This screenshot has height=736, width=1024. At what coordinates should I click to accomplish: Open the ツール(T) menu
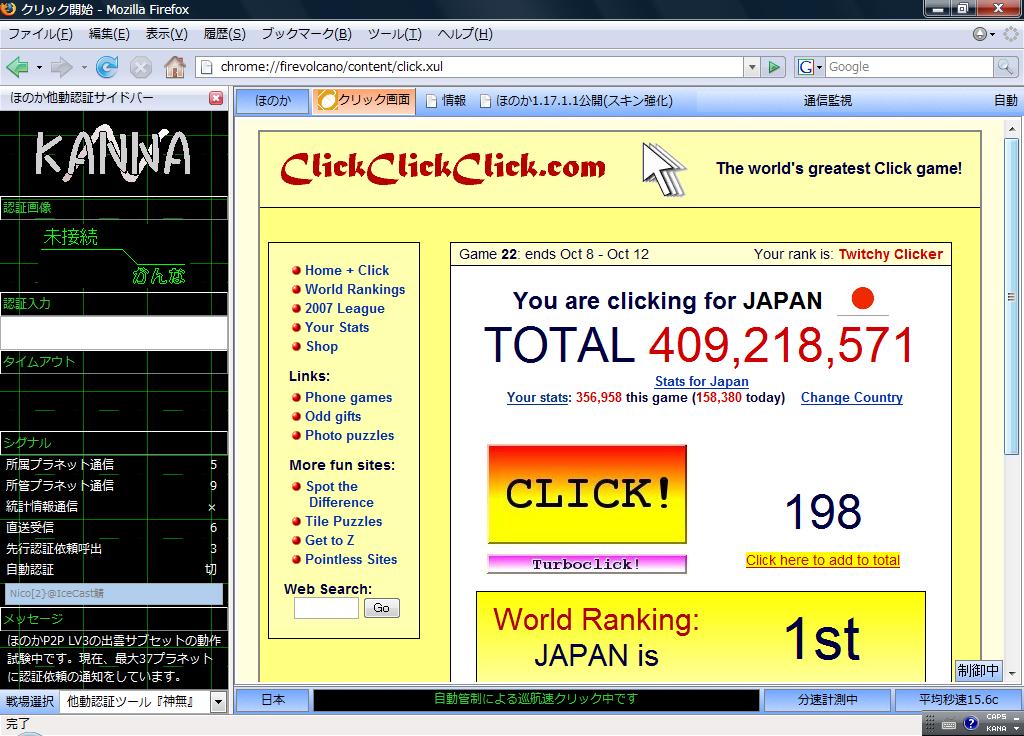coord(394,34)
